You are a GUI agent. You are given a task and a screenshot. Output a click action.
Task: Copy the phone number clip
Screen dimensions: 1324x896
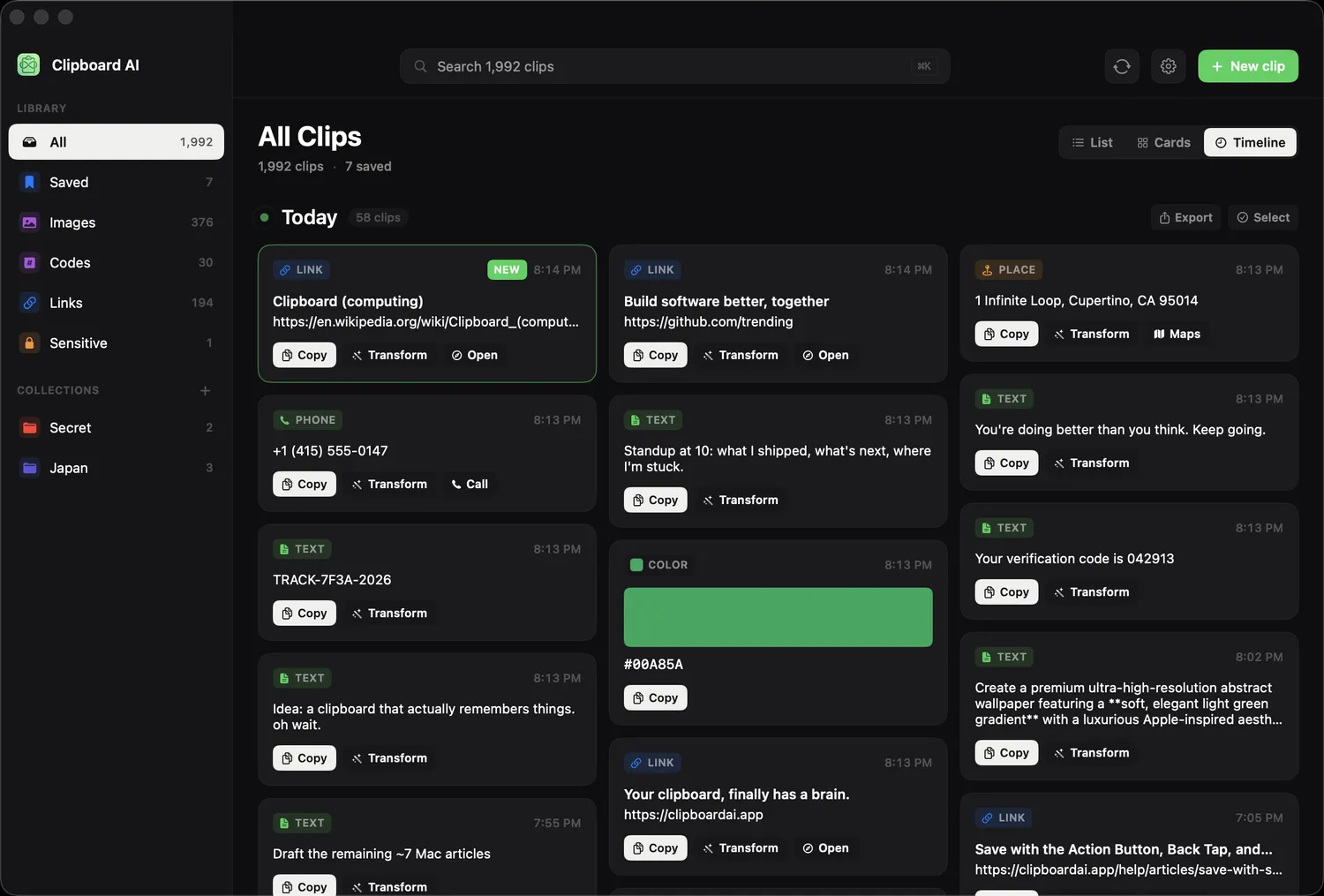pos(305,484)
